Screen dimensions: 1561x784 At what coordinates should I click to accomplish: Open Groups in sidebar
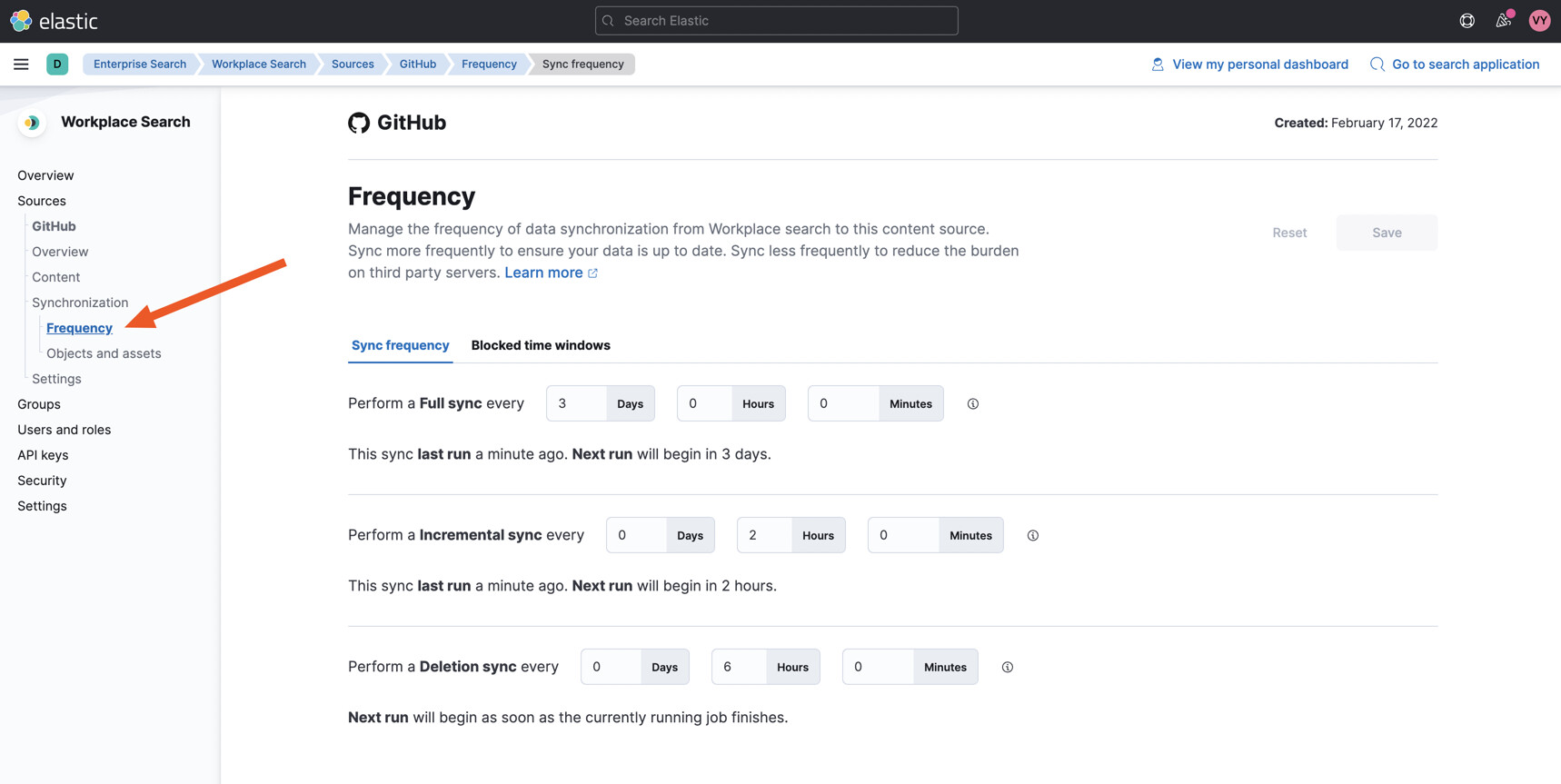coord(39,404)
